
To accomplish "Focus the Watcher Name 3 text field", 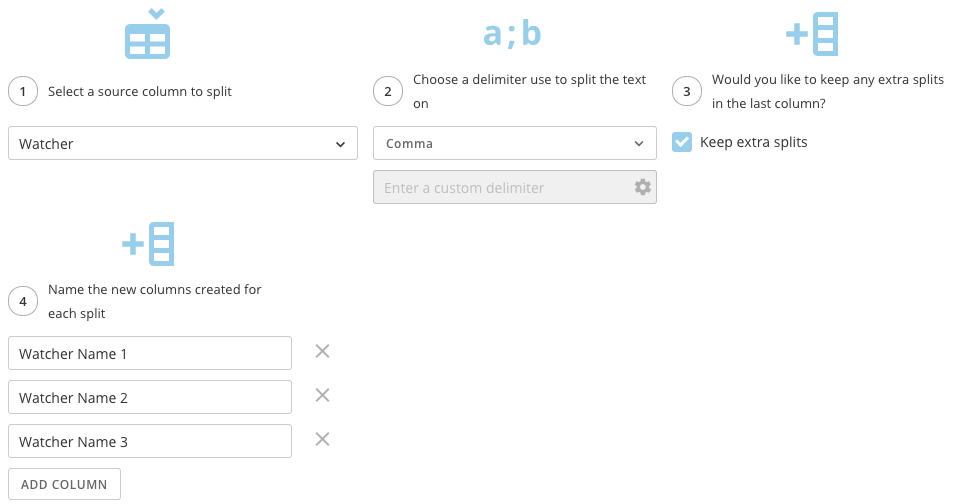I will point(150,441).
